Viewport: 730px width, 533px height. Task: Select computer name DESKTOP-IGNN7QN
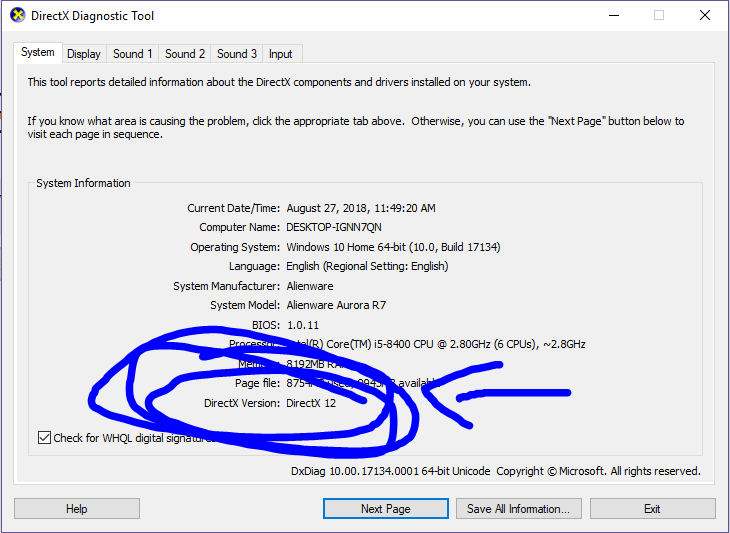point(334,227)
